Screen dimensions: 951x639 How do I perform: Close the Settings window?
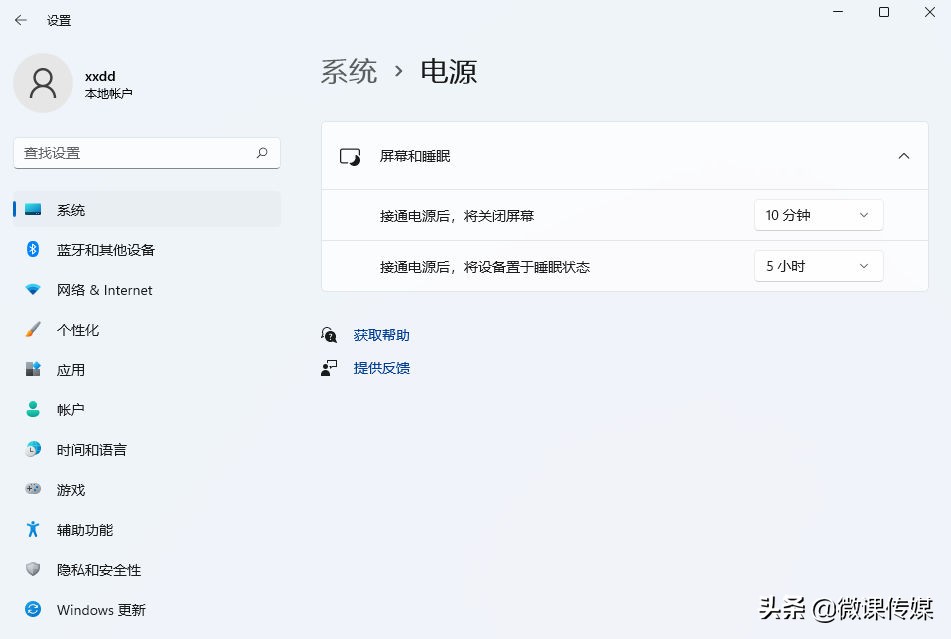tap(929, 12)
